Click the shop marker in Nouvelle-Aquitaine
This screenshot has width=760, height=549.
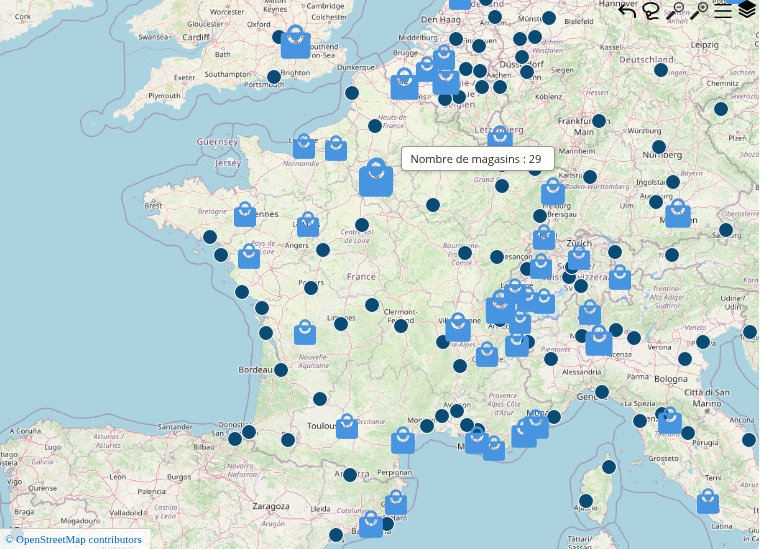(305, 333)
